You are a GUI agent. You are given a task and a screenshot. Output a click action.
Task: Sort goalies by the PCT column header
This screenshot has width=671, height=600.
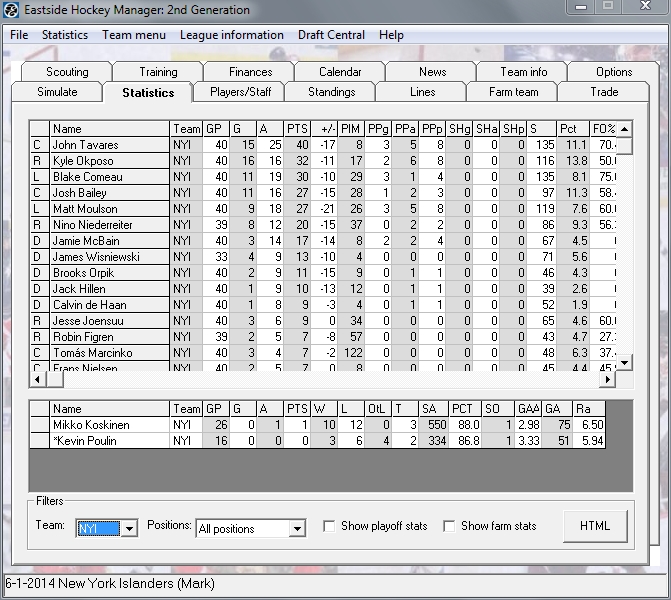coord(465,409)
